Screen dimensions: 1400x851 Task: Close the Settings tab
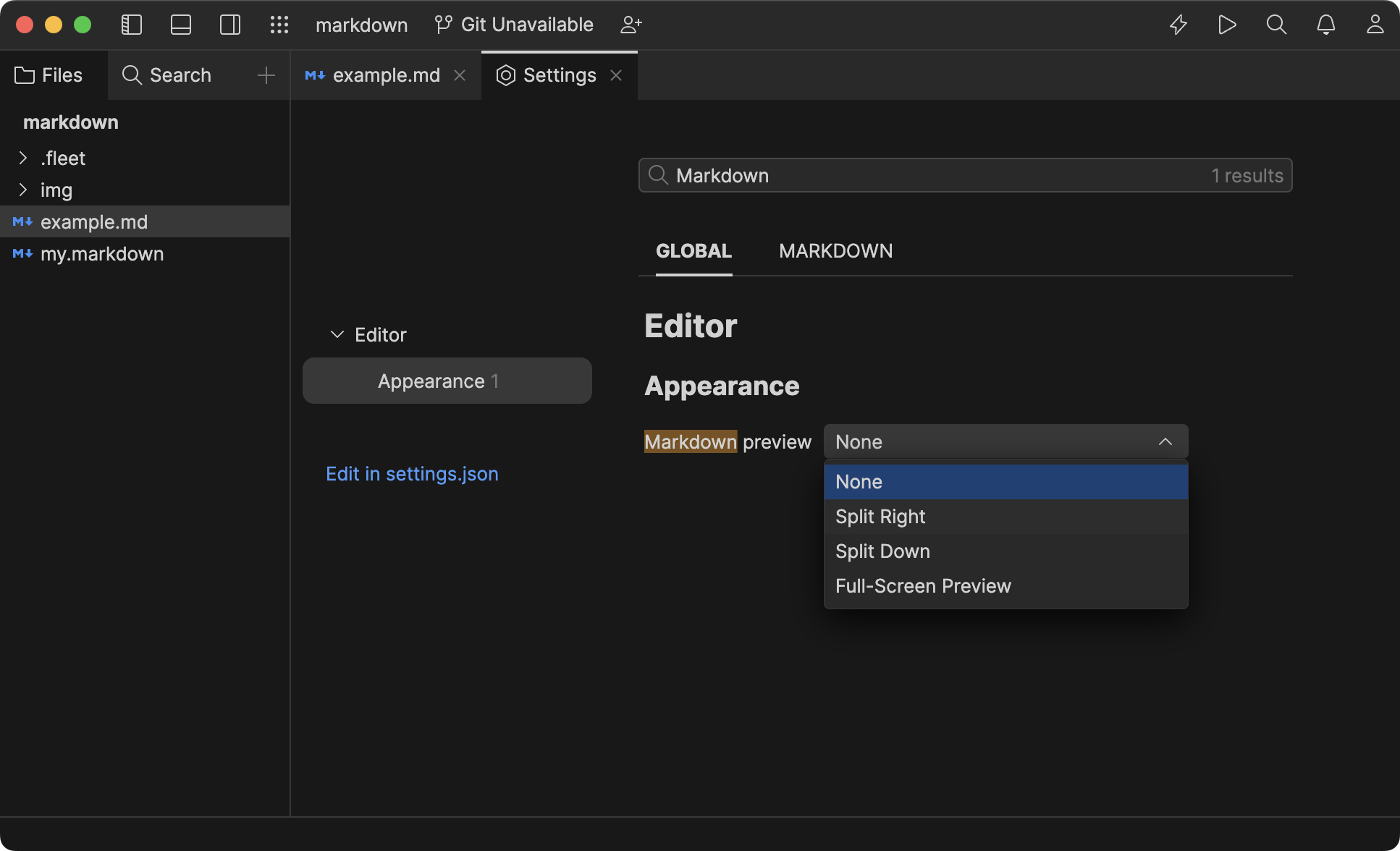(x=616, y=75)
